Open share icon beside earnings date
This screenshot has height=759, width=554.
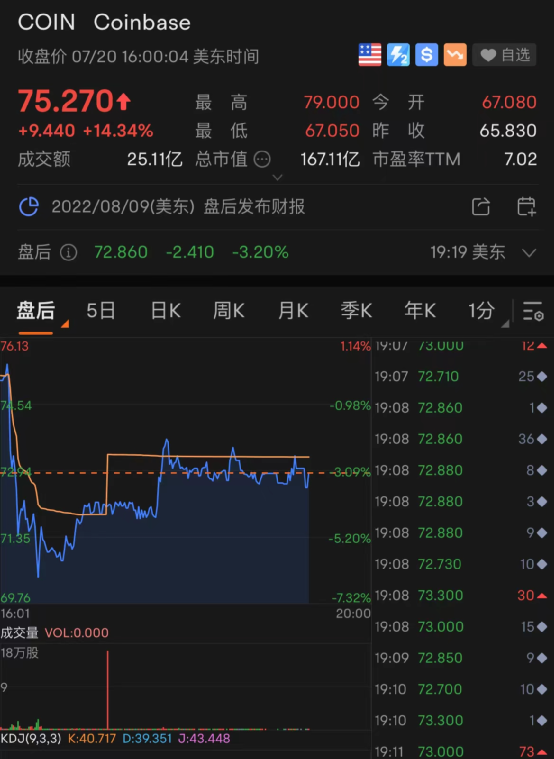[481, 207]
